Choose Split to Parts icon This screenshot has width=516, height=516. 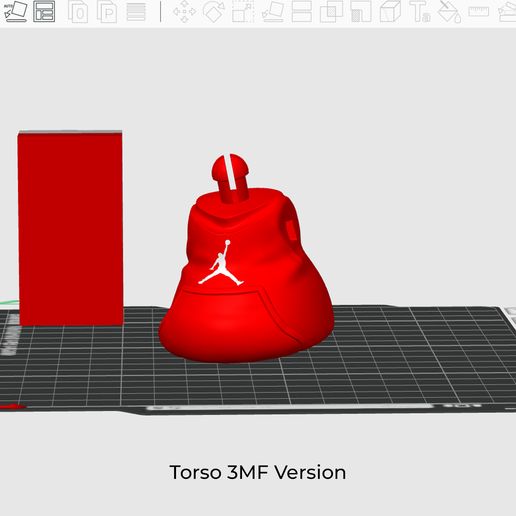107,11
